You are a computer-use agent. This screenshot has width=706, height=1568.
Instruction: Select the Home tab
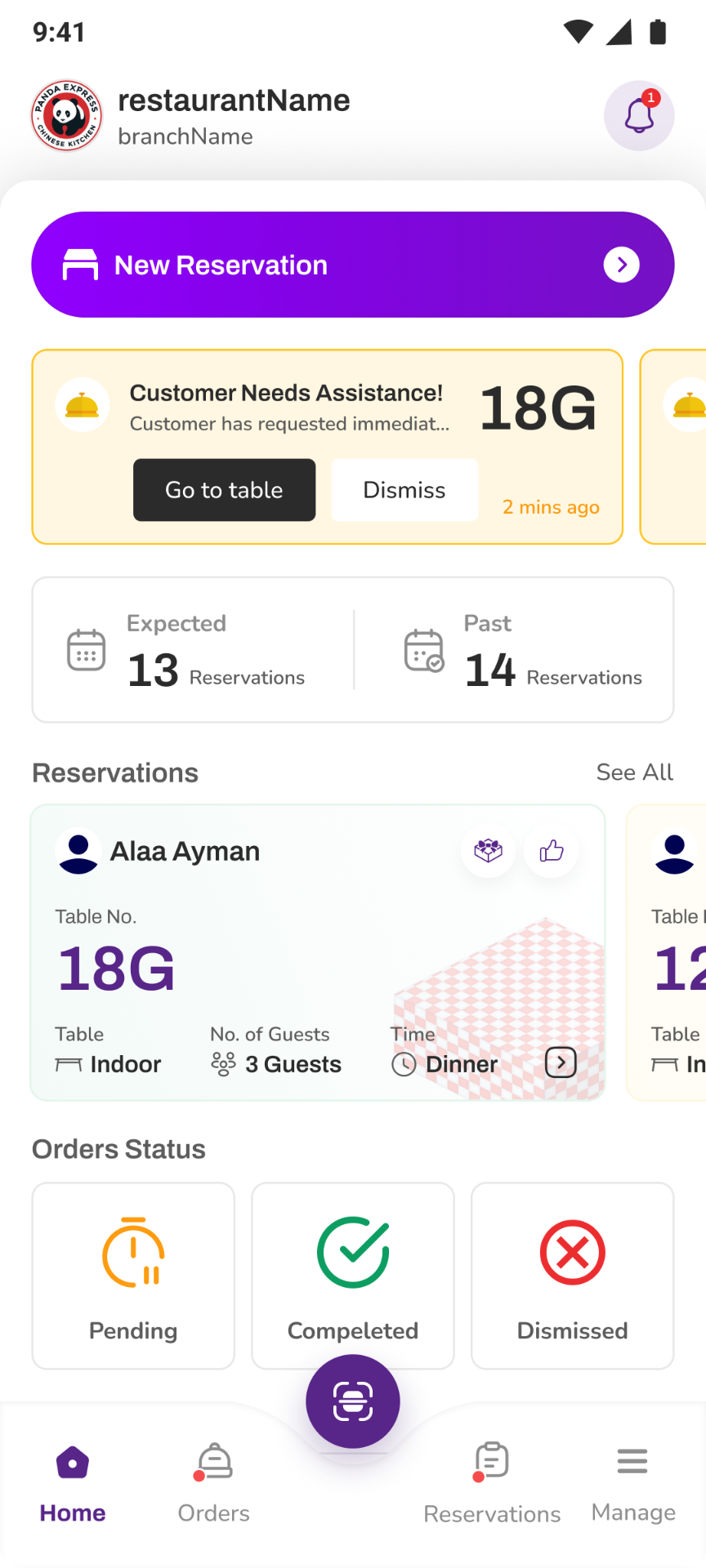click(x=73, y=1484)
